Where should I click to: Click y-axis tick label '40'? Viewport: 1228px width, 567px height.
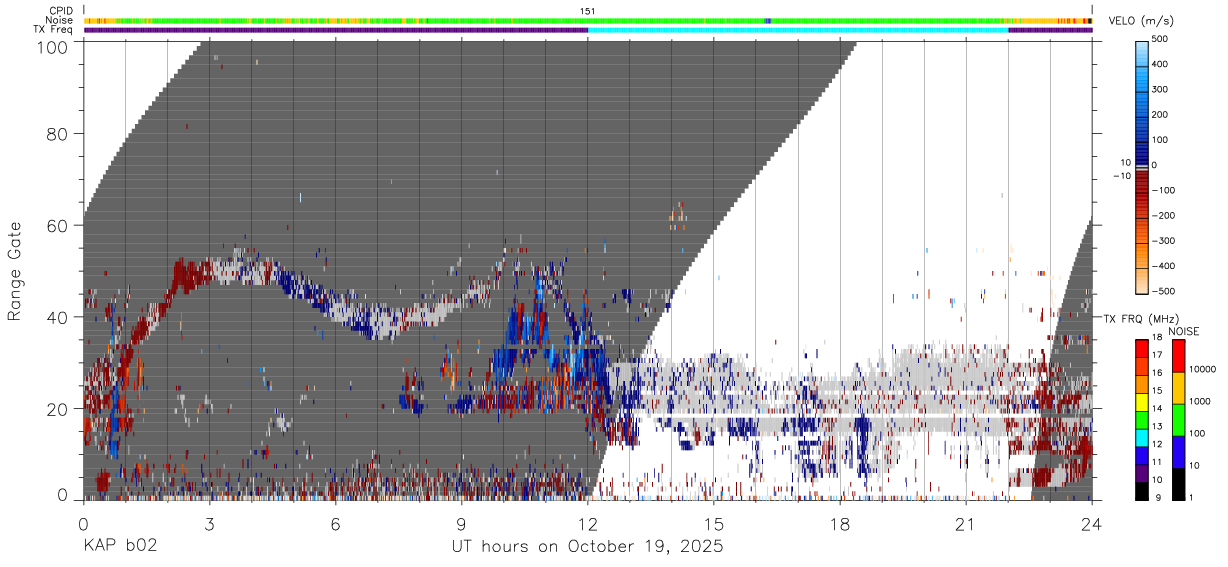pyautogui.click(x=56, y=317)
